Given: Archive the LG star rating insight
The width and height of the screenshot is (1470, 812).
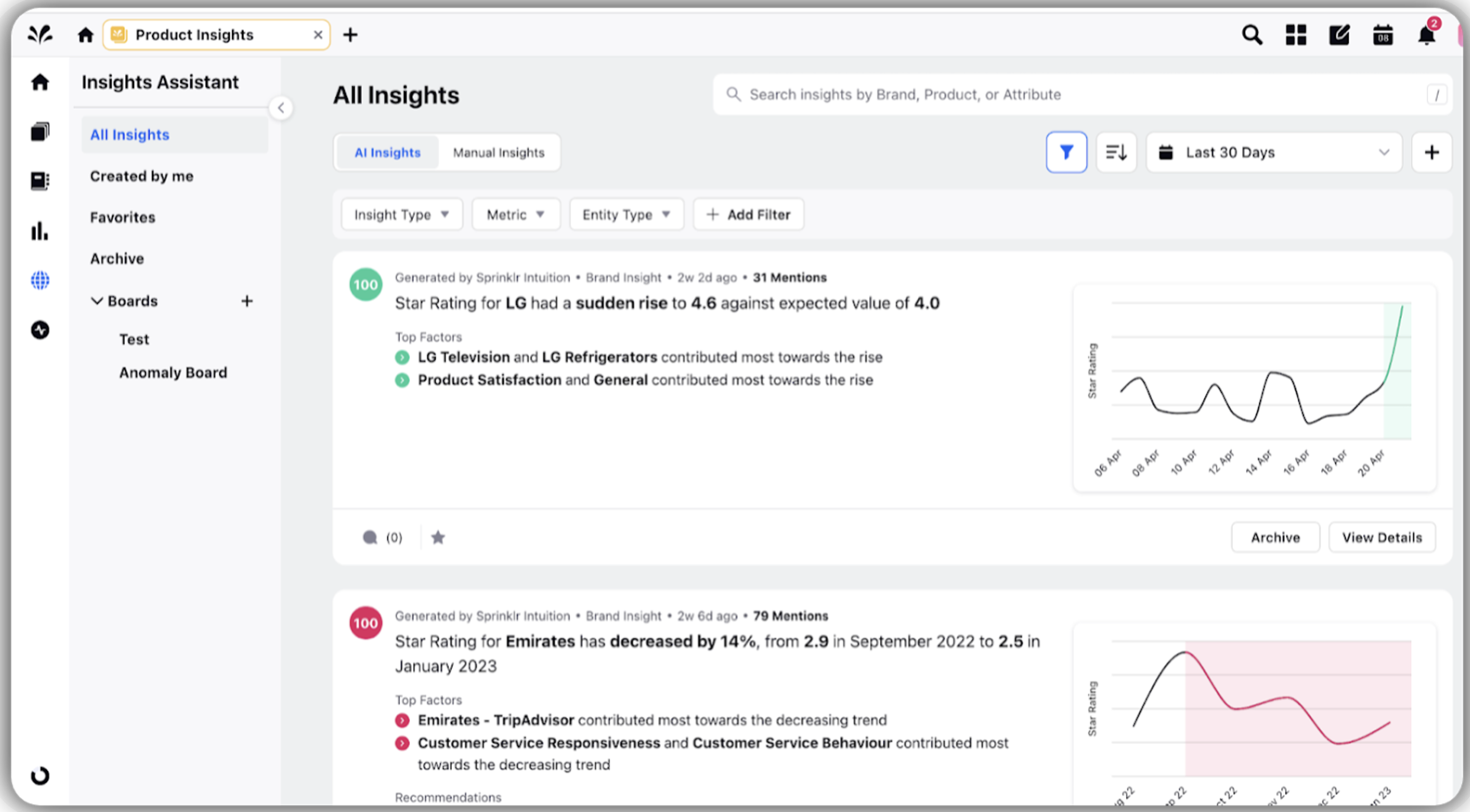Looking at the screenshot, I should coord(1275,537).
